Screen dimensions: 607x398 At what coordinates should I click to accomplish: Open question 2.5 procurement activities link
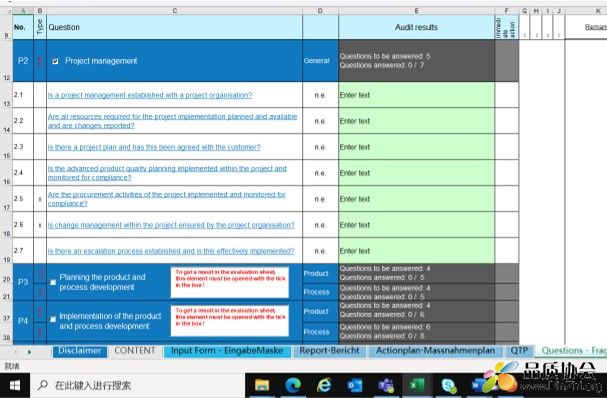click(x=167, y=199)
